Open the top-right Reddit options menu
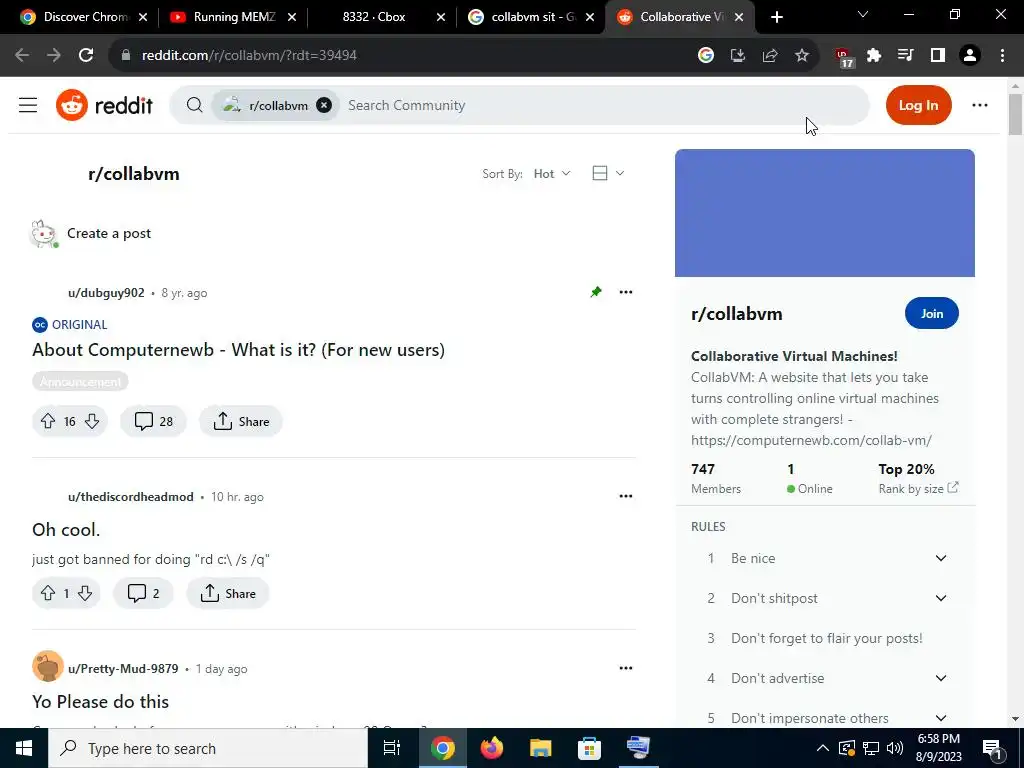This screenshot has width=1024, height=768. point(980,105)
